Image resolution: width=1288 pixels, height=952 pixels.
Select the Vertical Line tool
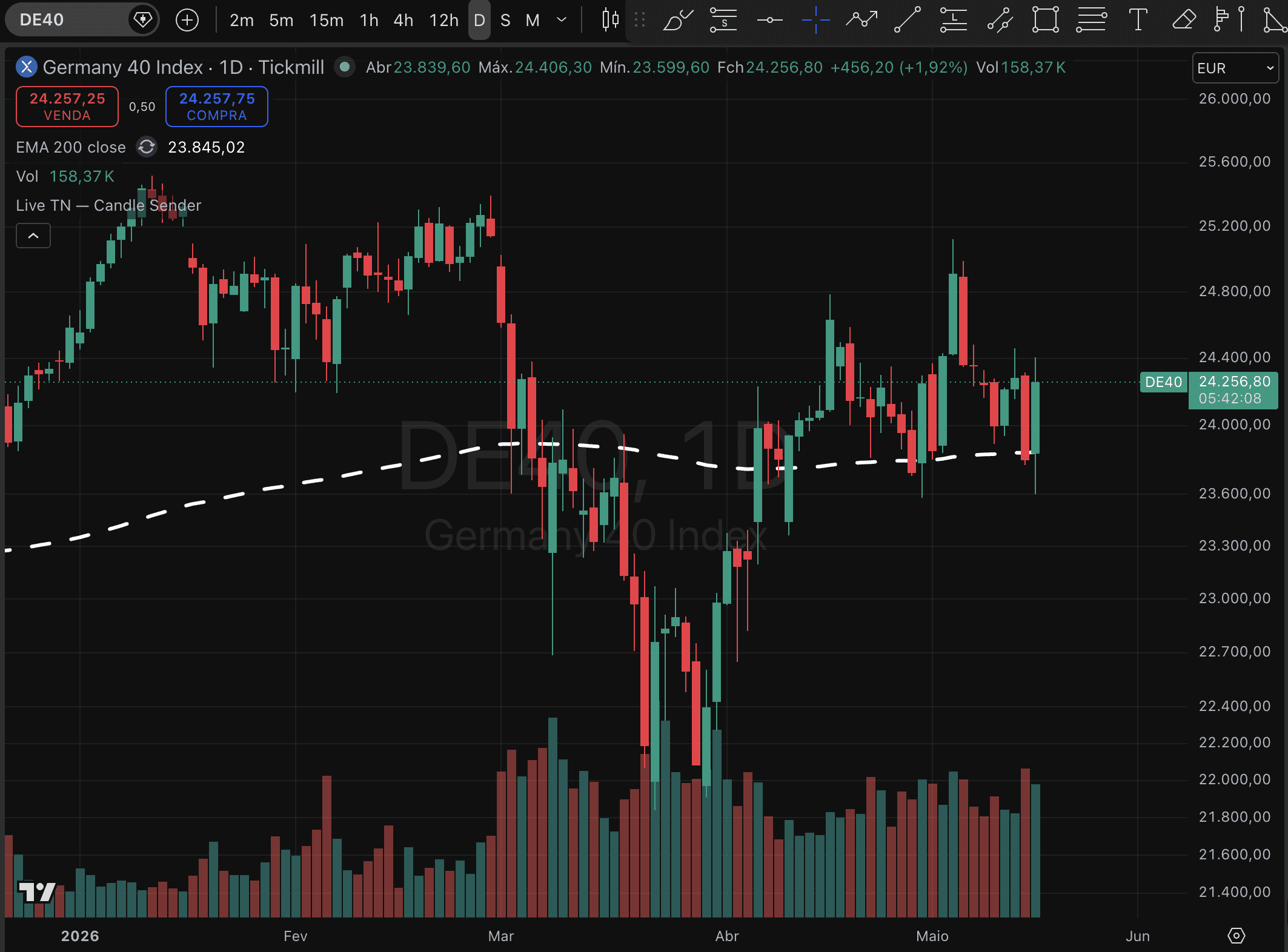[x=1241, y=20]
